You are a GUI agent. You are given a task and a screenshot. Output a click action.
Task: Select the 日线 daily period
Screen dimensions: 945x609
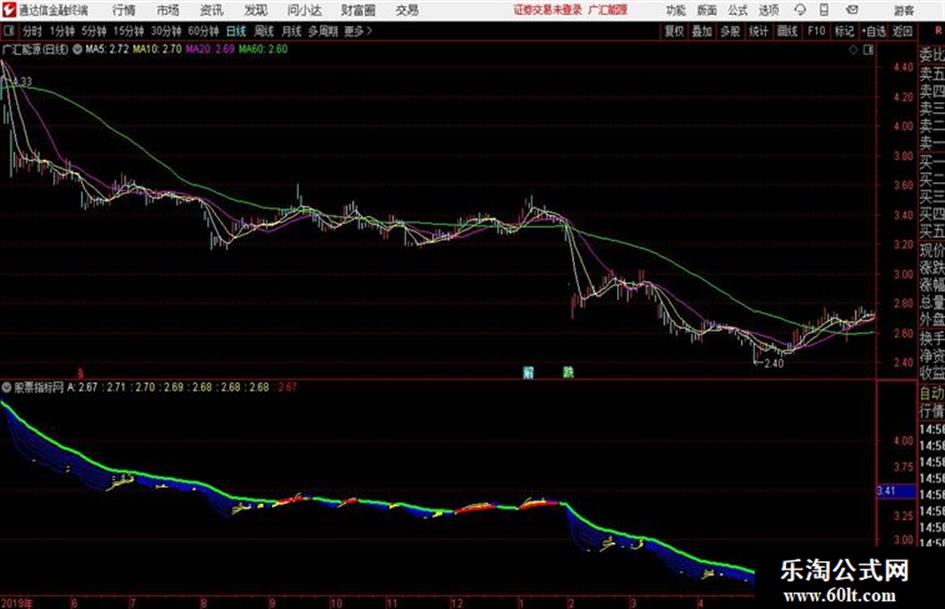point(236,31)
